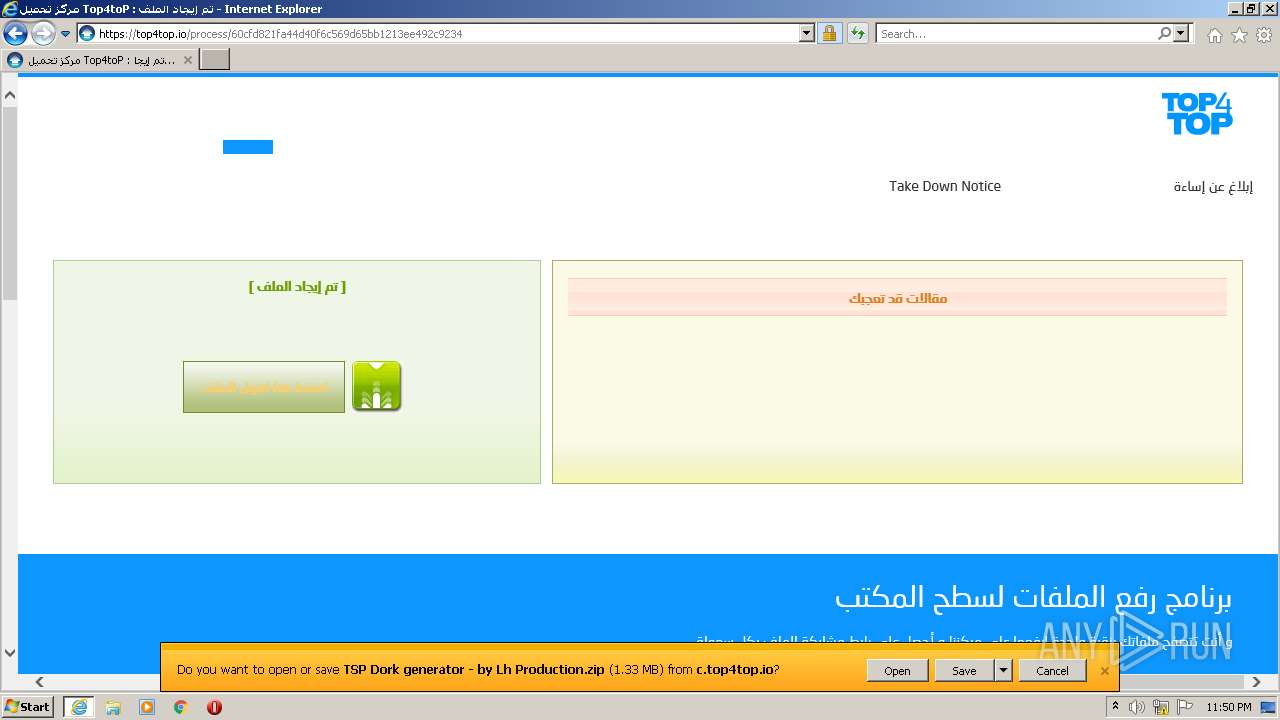Click the refresh page icon

tap(858, 33)
